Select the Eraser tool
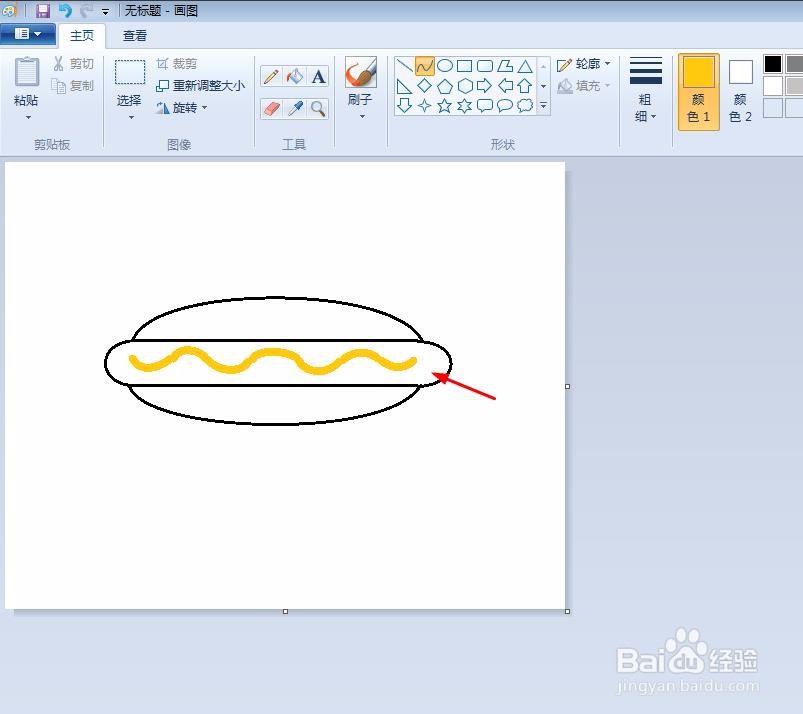 [x=271, y=109]
